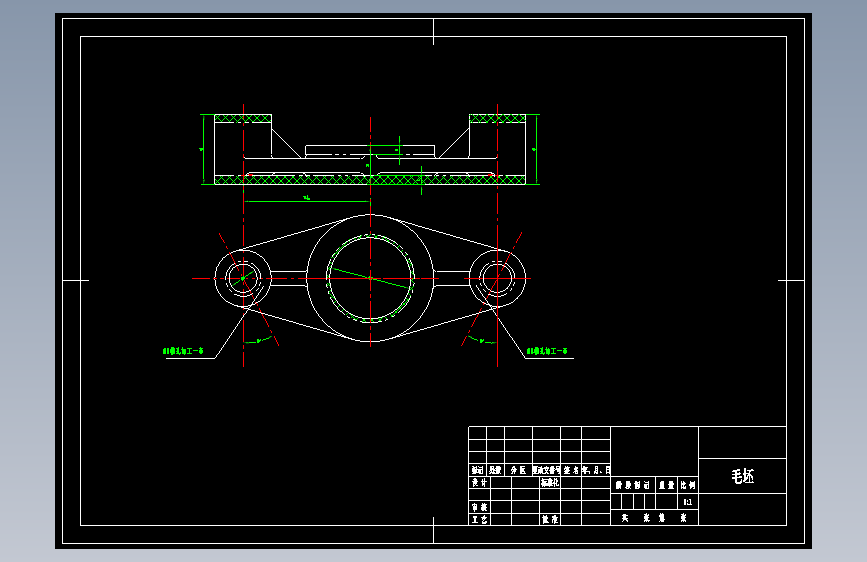Click the 设计 label in title block

[x=479, y=482]
